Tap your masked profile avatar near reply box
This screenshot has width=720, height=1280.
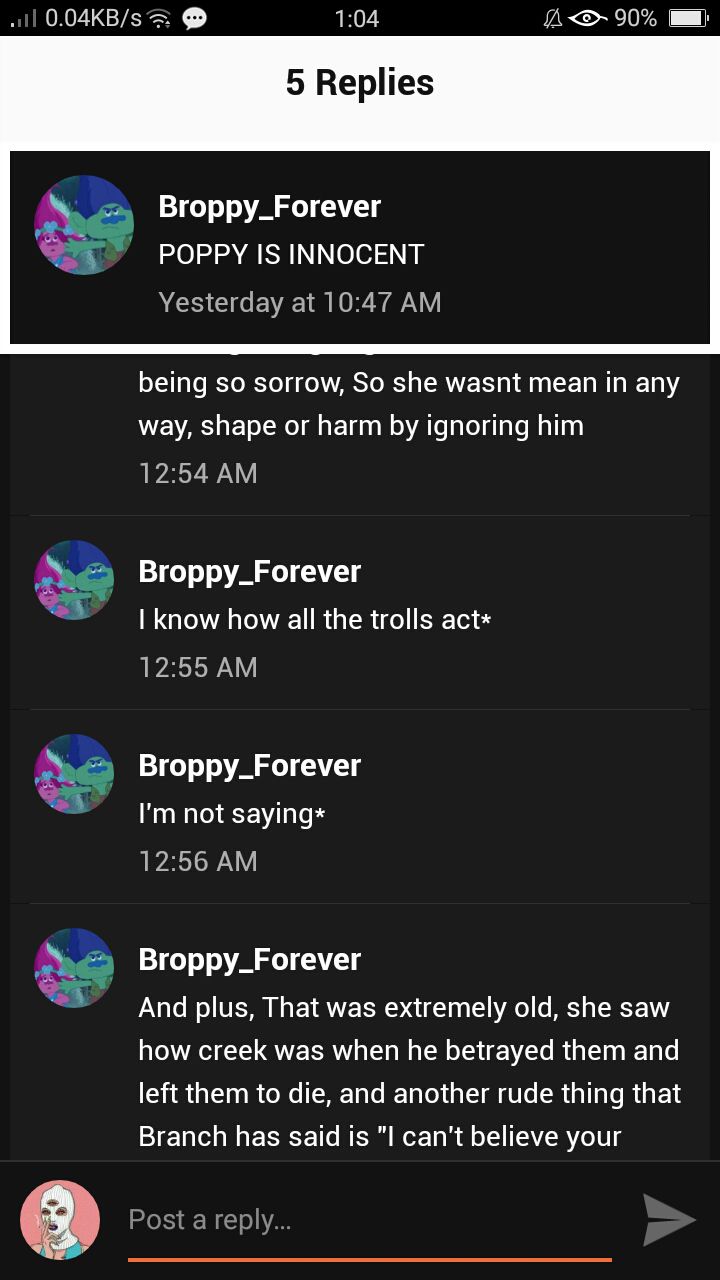click(x=60, y=1220)
